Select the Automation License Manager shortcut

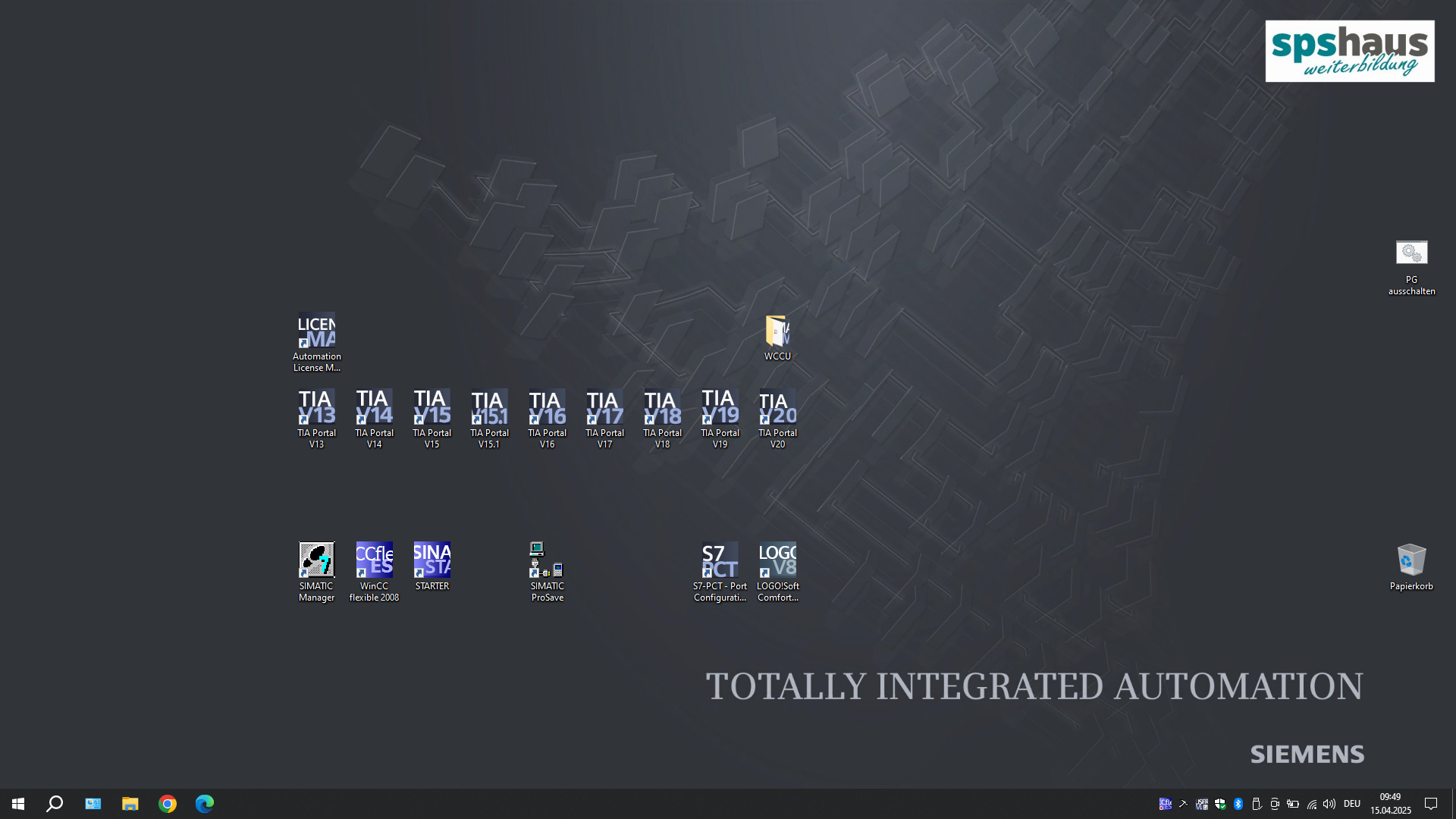click(x=317, y=342)
